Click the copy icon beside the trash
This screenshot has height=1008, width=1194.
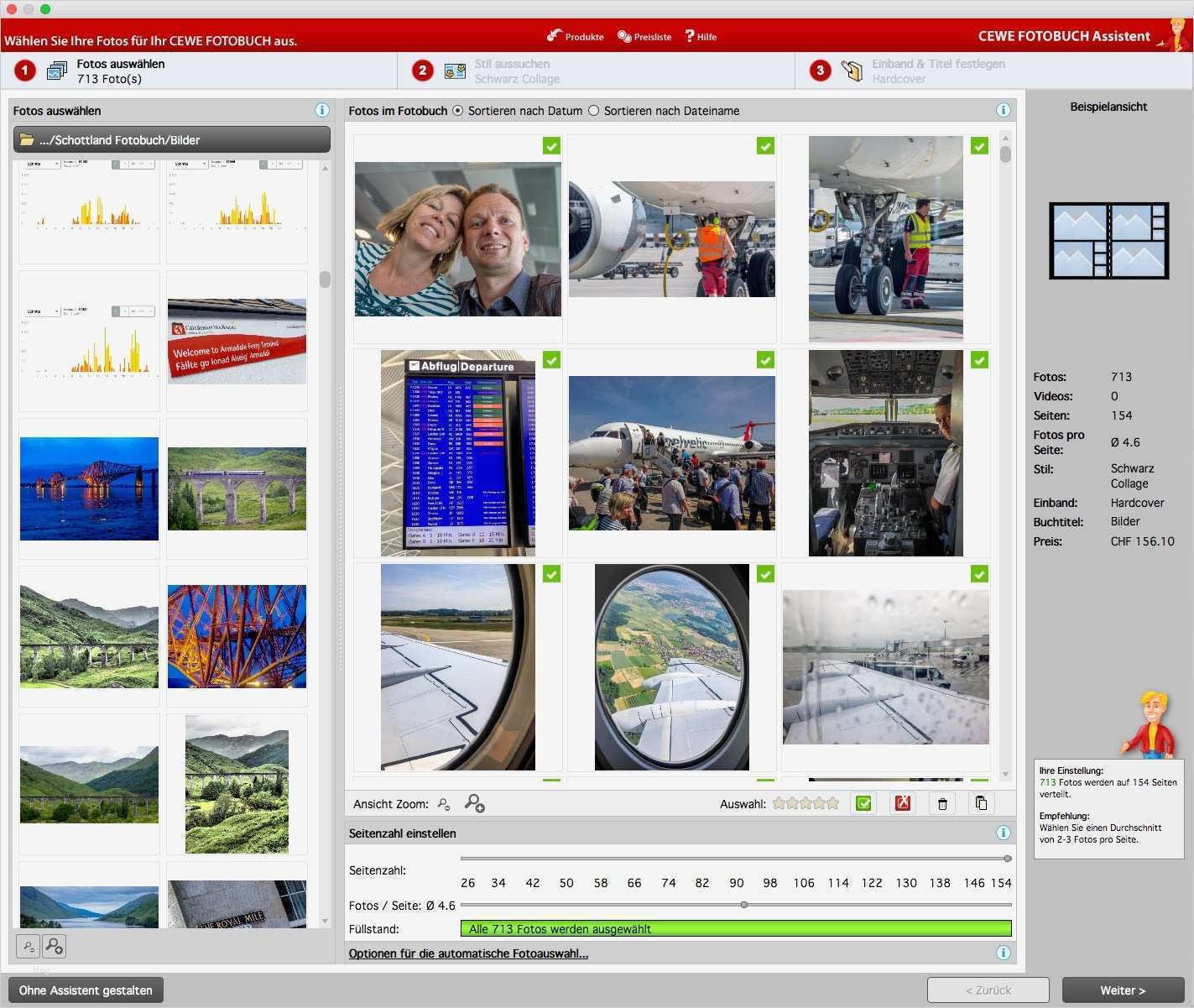click(981, 803)
